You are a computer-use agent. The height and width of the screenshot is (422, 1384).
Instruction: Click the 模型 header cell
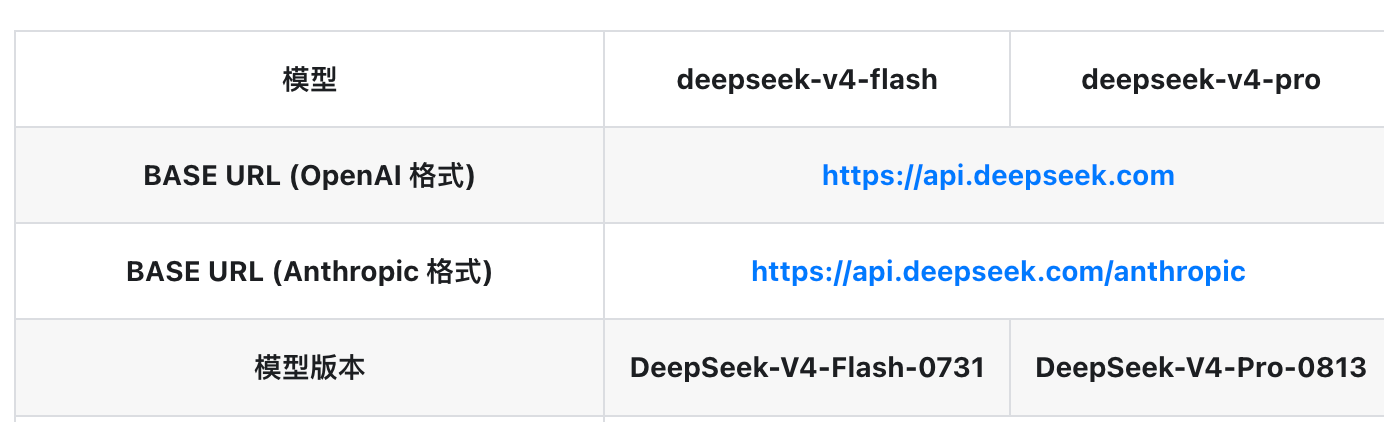[310, 79]
